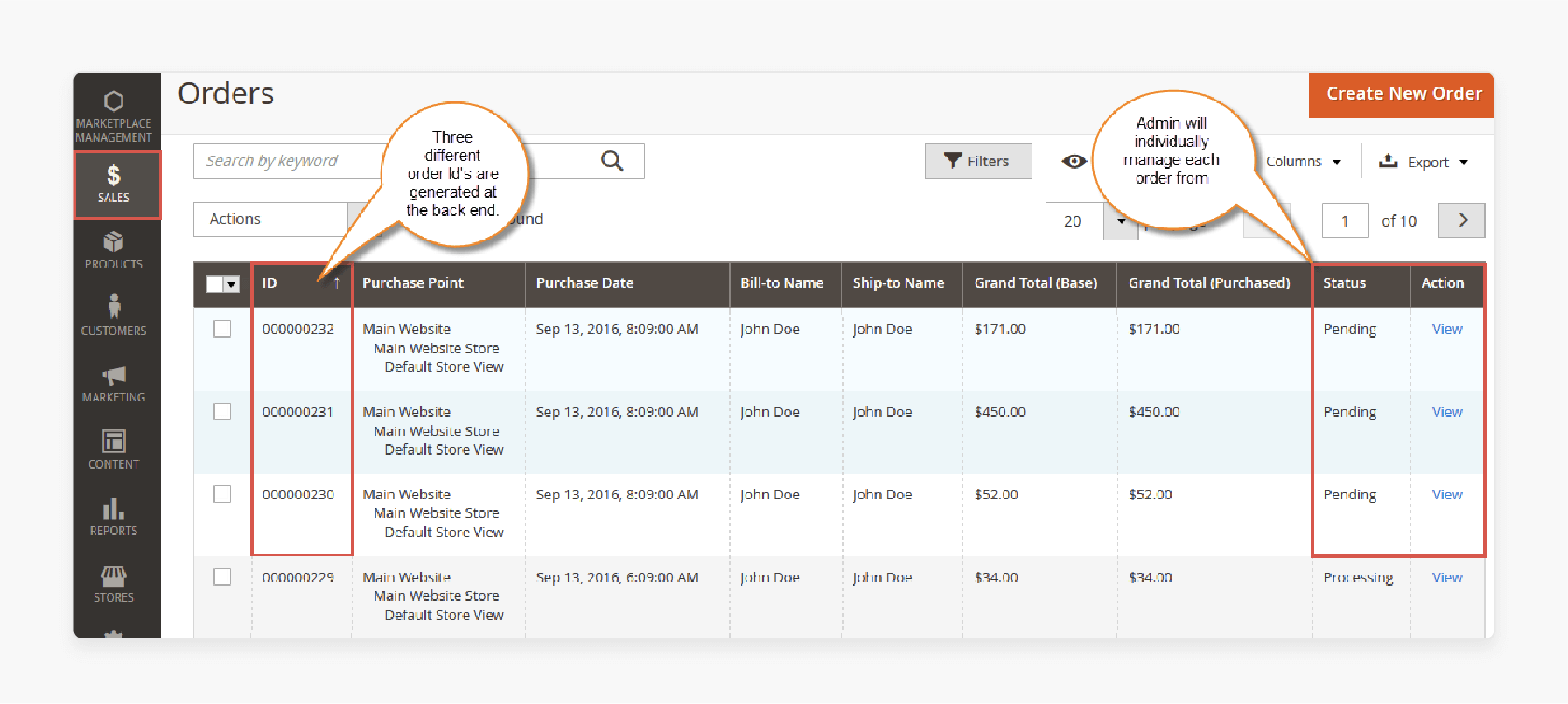Open Marketplace Management in sidebar
The image size is (1568, 704).
[x=114, y=115]
